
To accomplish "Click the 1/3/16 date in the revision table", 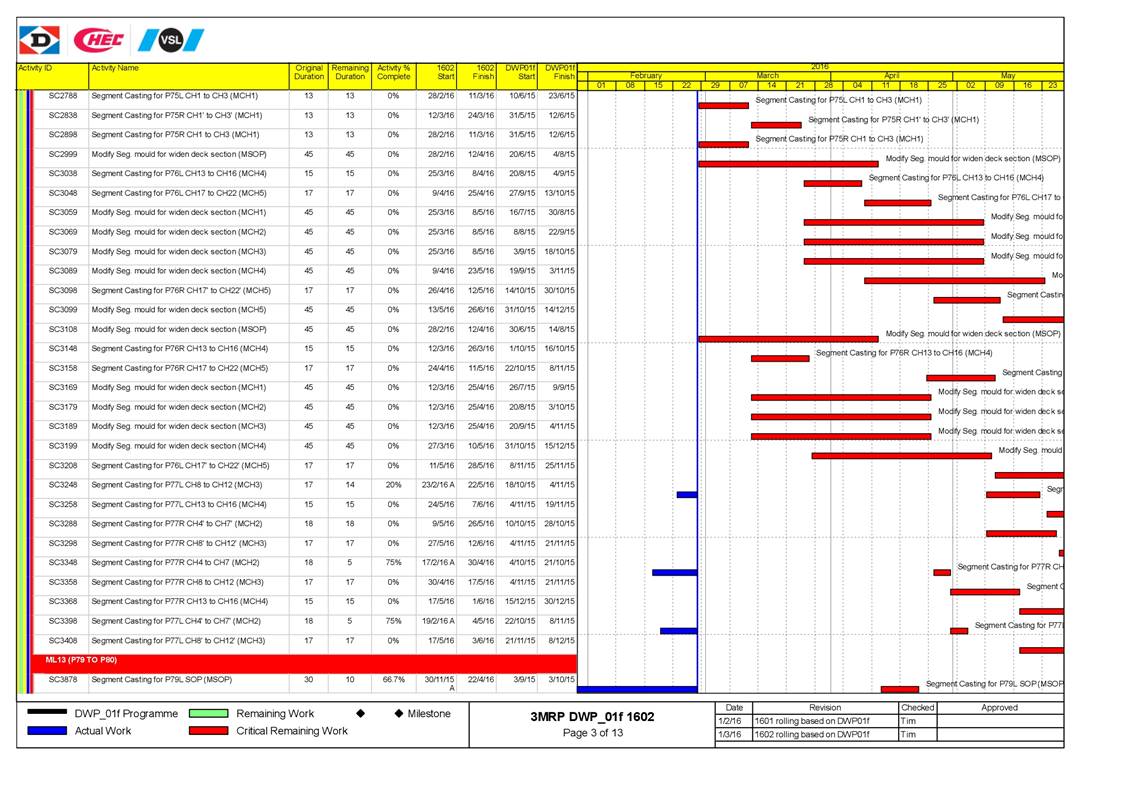I will [x=730, y=734].
